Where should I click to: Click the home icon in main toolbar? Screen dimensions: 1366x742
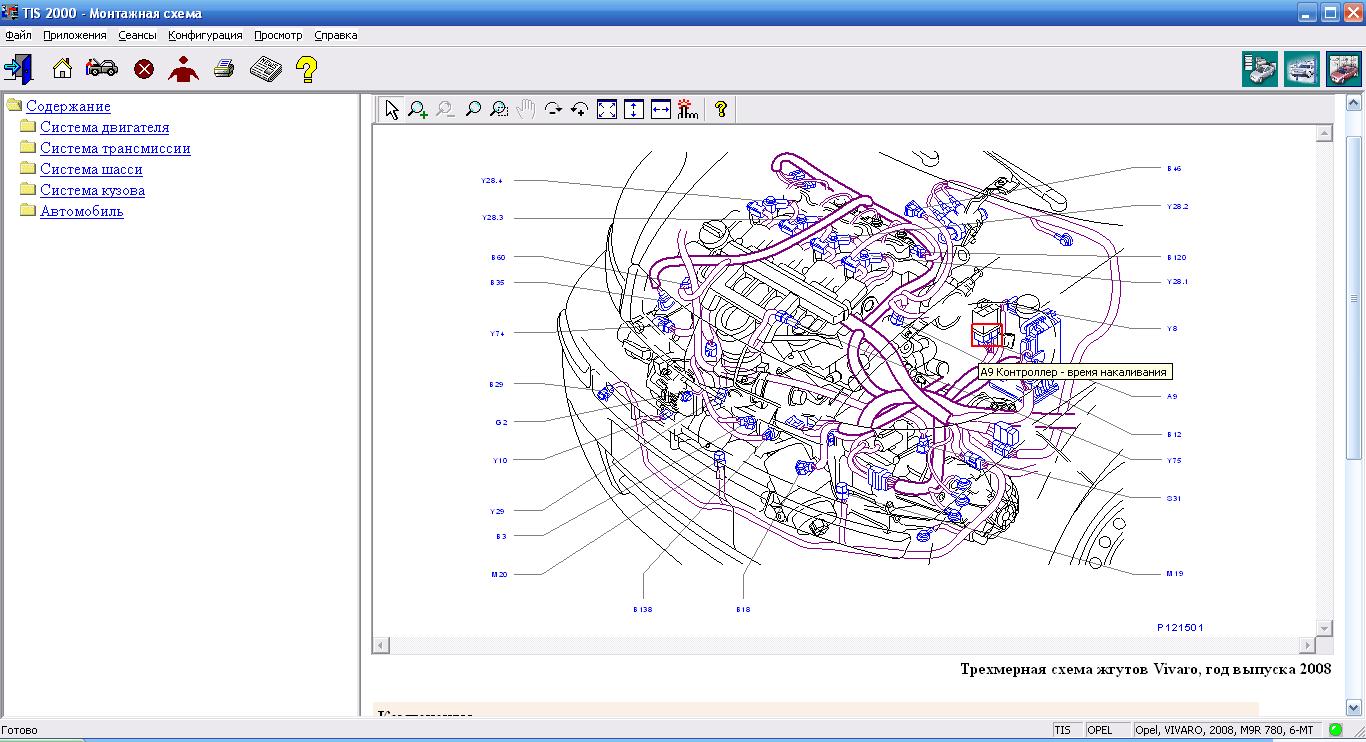[x=62, y=69]
